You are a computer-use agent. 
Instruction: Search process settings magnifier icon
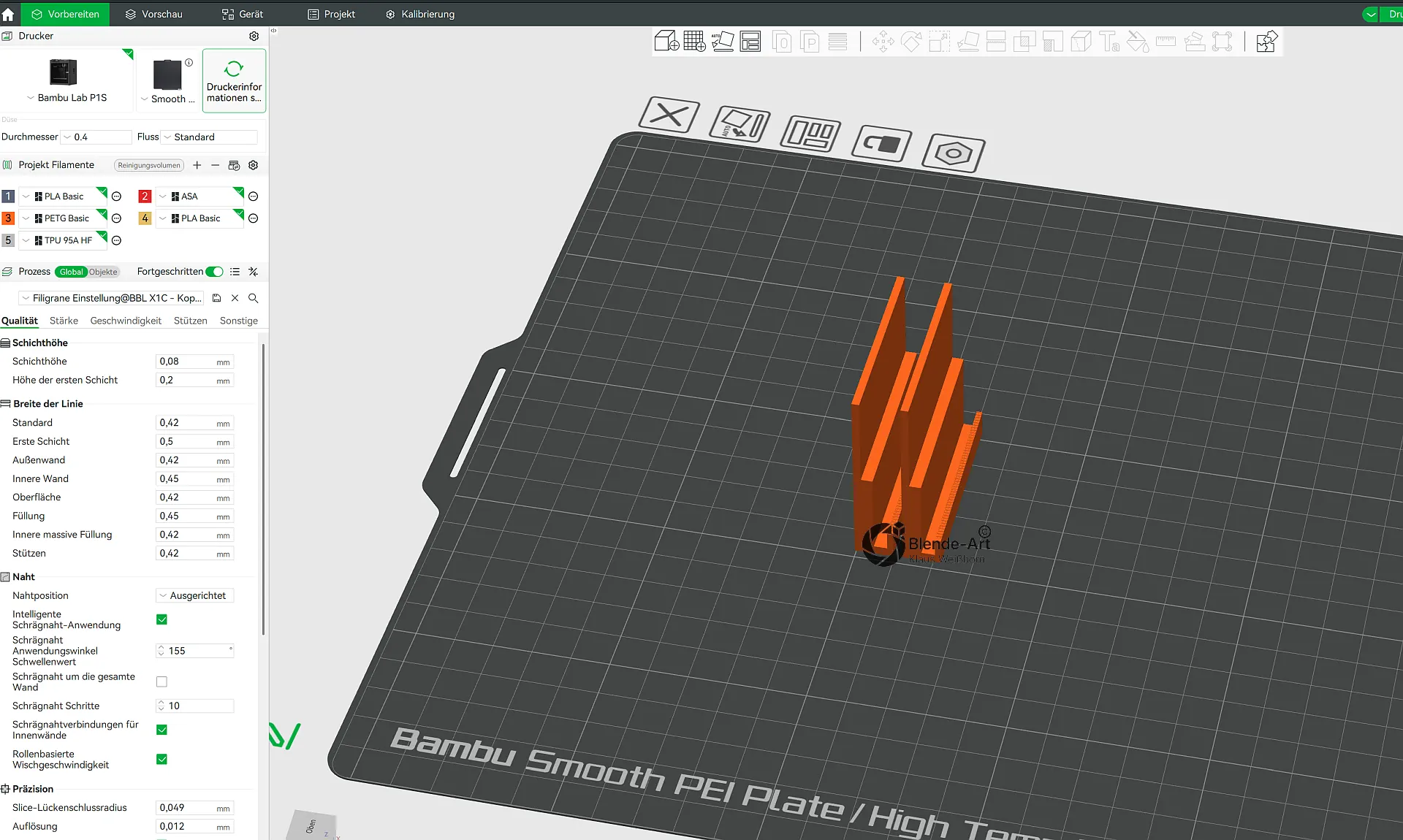click(253, 298)
